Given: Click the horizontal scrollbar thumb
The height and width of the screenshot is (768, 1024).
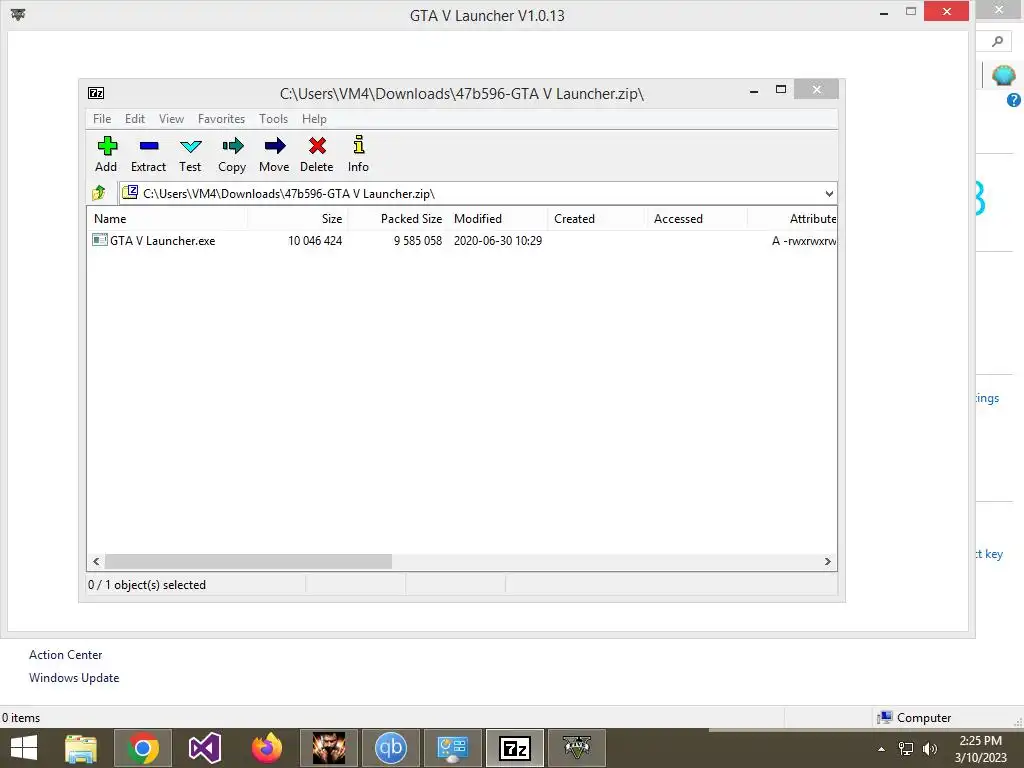Looking at the screenshot, I should point(248,562).
